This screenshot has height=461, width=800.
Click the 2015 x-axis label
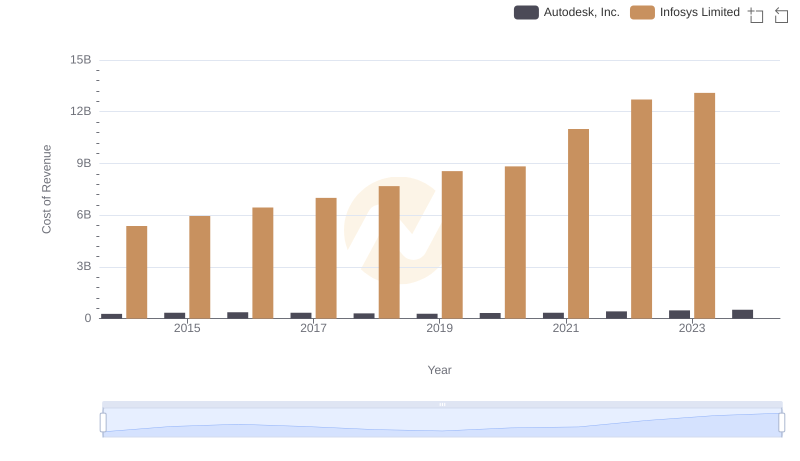click(187, 328)
